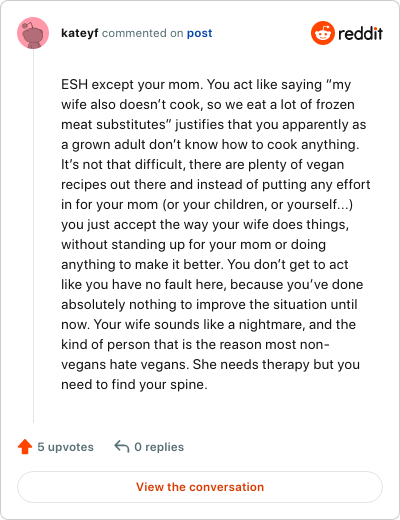Upvote the comment with the orange arrow
Screen dimensions: 400x520
pos(25,447)
